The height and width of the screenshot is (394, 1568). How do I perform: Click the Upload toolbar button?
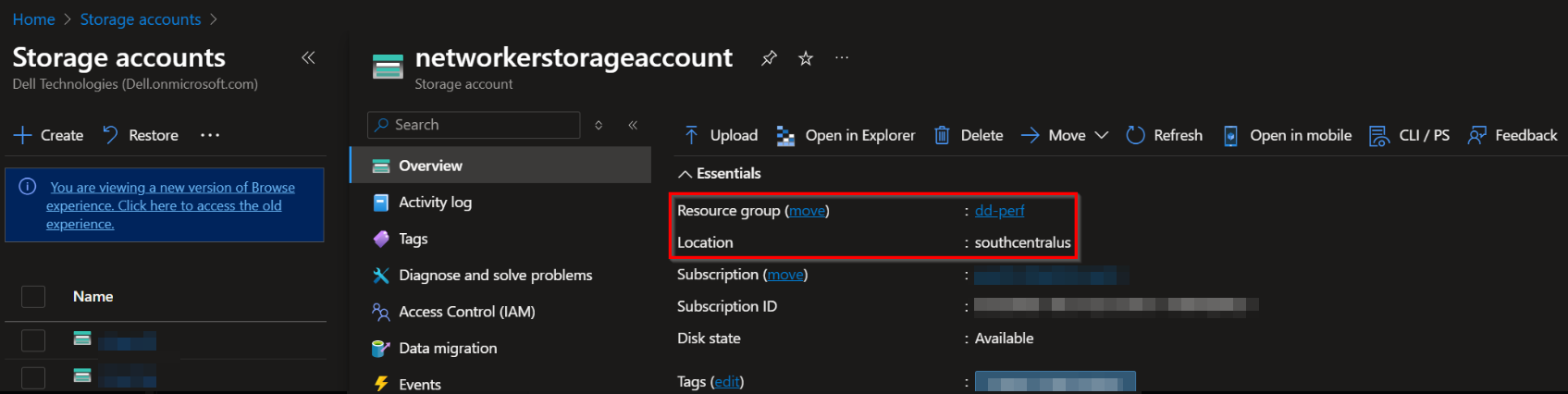pyautogui.click(x=721, y=135)
